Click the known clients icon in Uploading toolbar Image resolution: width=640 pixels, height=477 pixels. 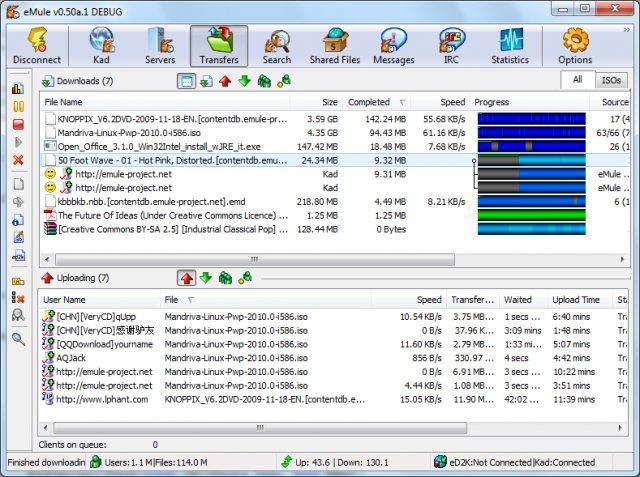(x=245, y=278)
